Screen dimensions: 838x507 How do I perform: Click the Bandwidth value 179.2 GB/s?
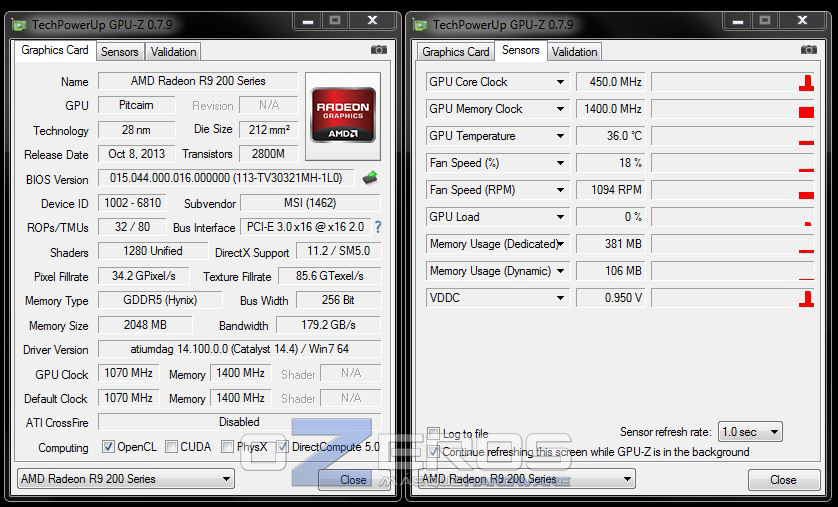coord(328,325)
